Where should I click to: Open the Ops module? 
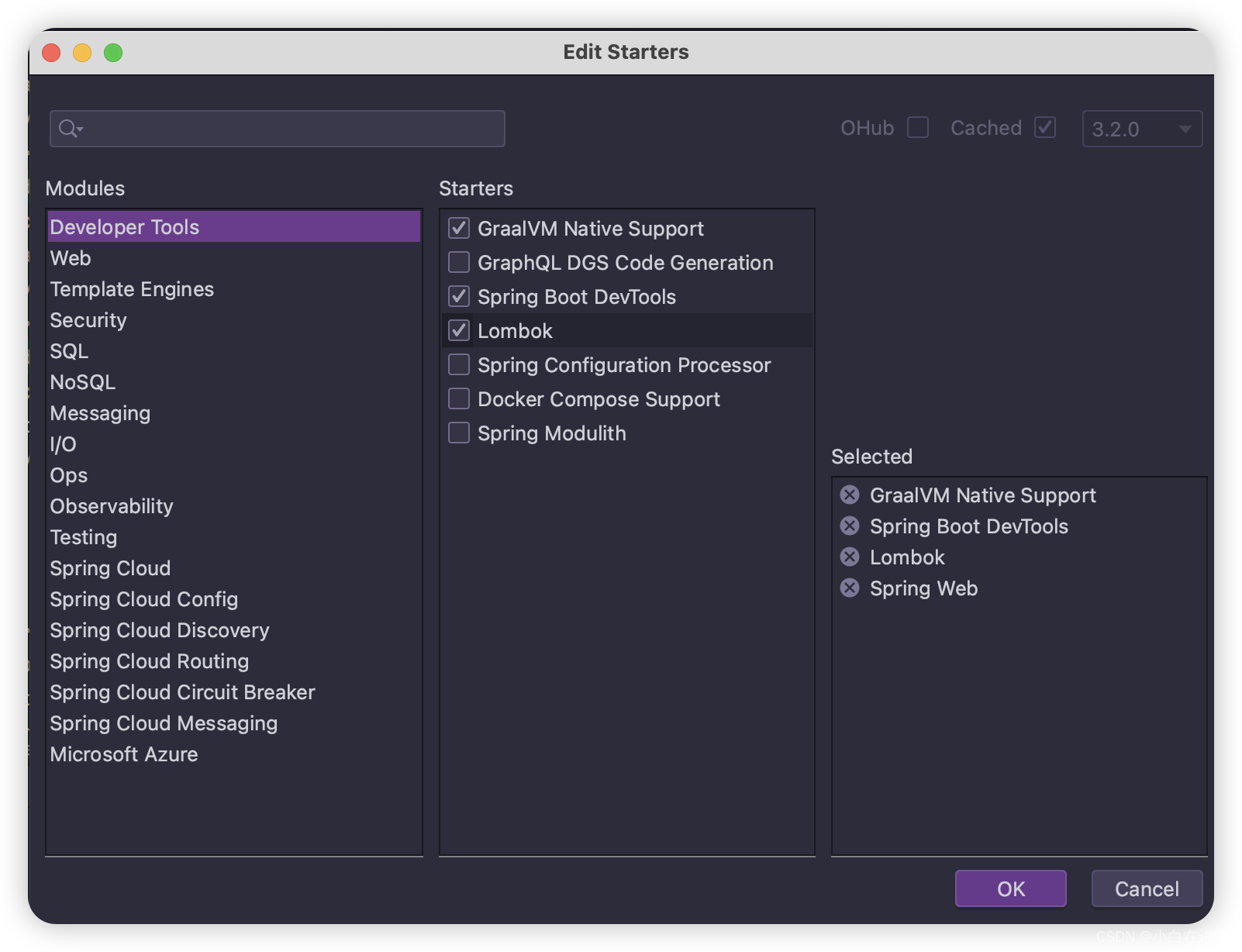(233, 475)
